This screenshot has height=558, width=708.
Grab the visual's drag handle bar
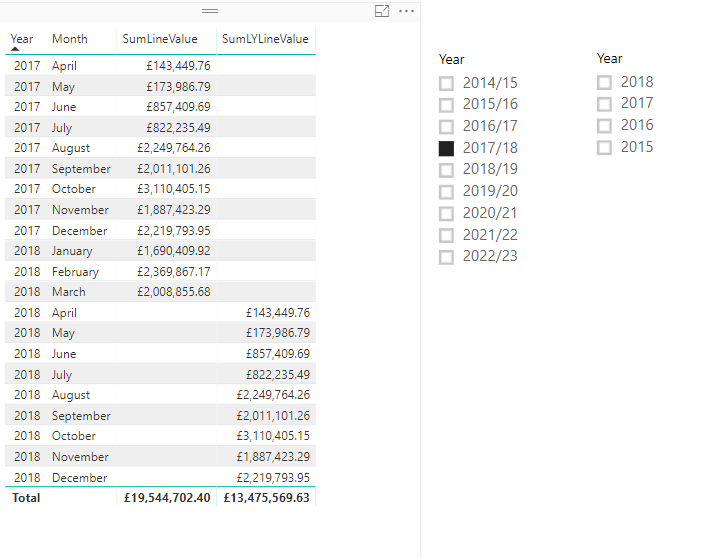(210, 11)
